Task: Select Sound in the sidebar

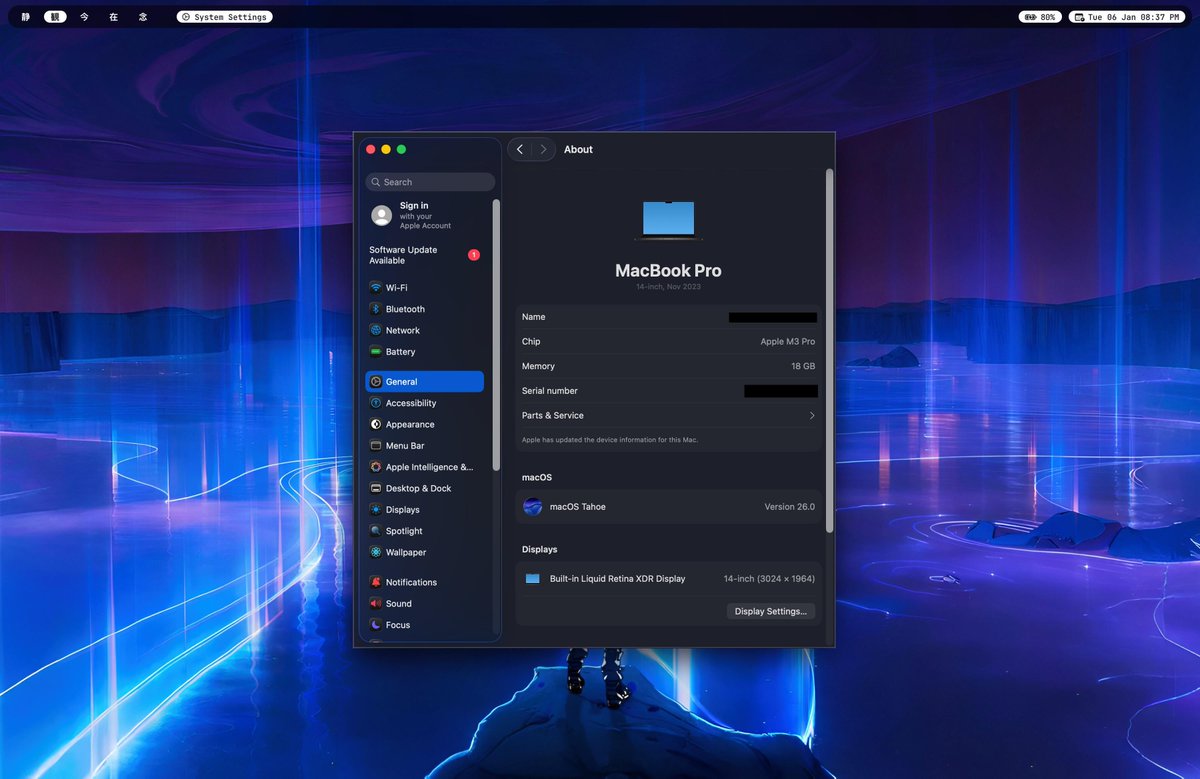Action: pos(424,604)
